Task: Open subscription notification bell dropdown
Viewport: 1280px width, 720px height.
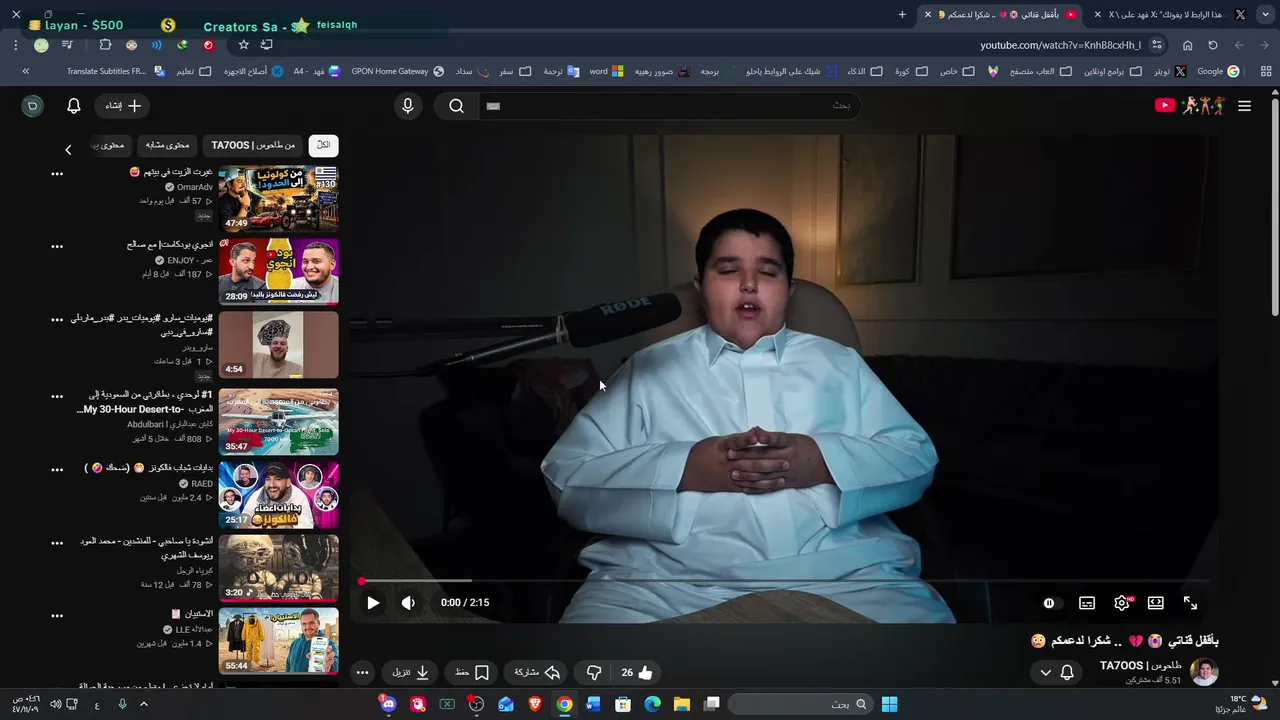Action: (1057, 673)
